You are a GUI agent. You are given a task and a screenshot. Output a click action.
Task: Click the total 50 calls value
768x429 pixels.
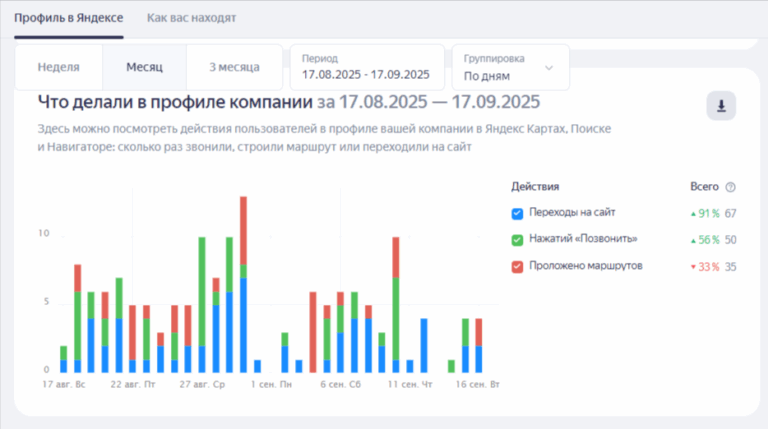(730, 240)
